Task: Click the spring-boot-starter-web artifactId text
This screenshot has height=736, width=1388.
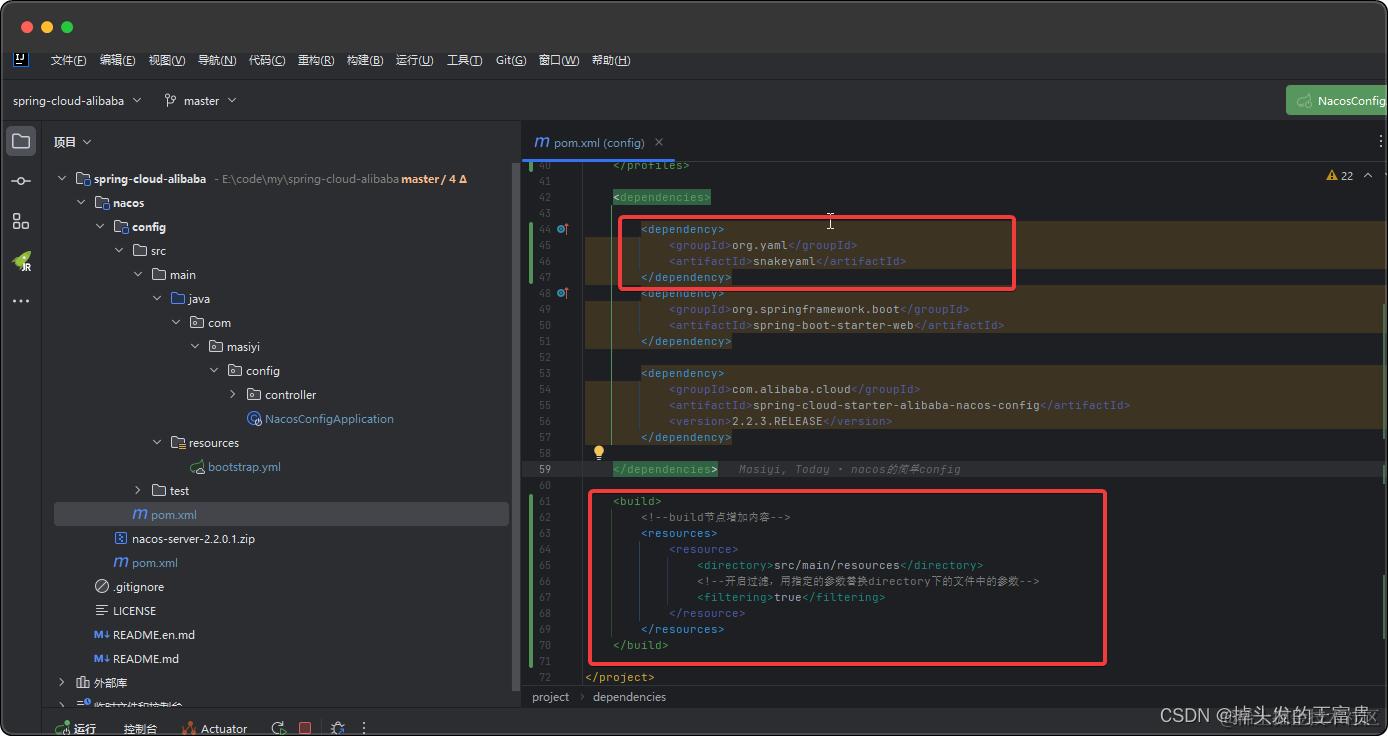Action: tap(833, 325)
